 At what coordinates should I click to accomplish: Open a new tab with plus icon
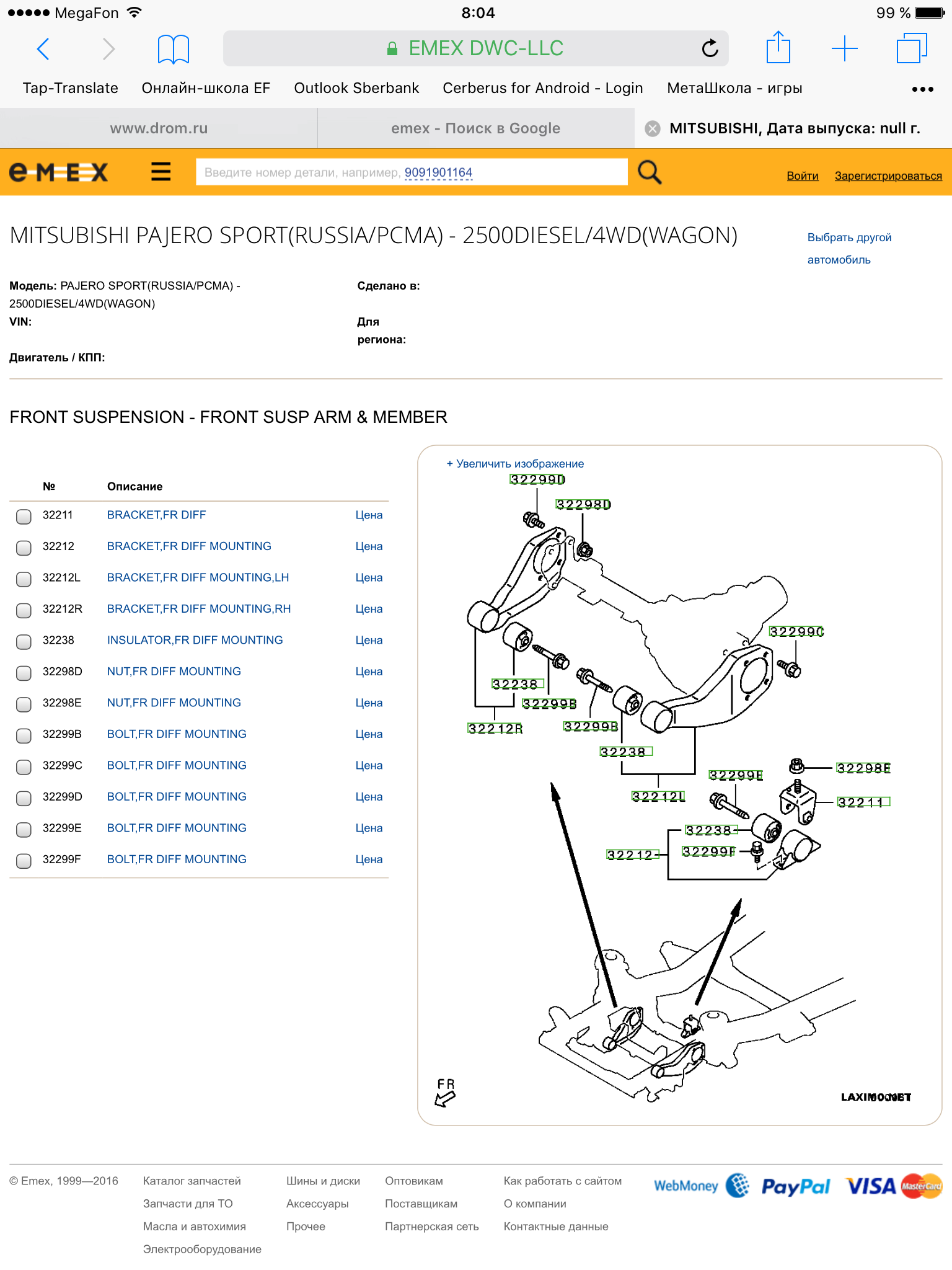(844, 48)
